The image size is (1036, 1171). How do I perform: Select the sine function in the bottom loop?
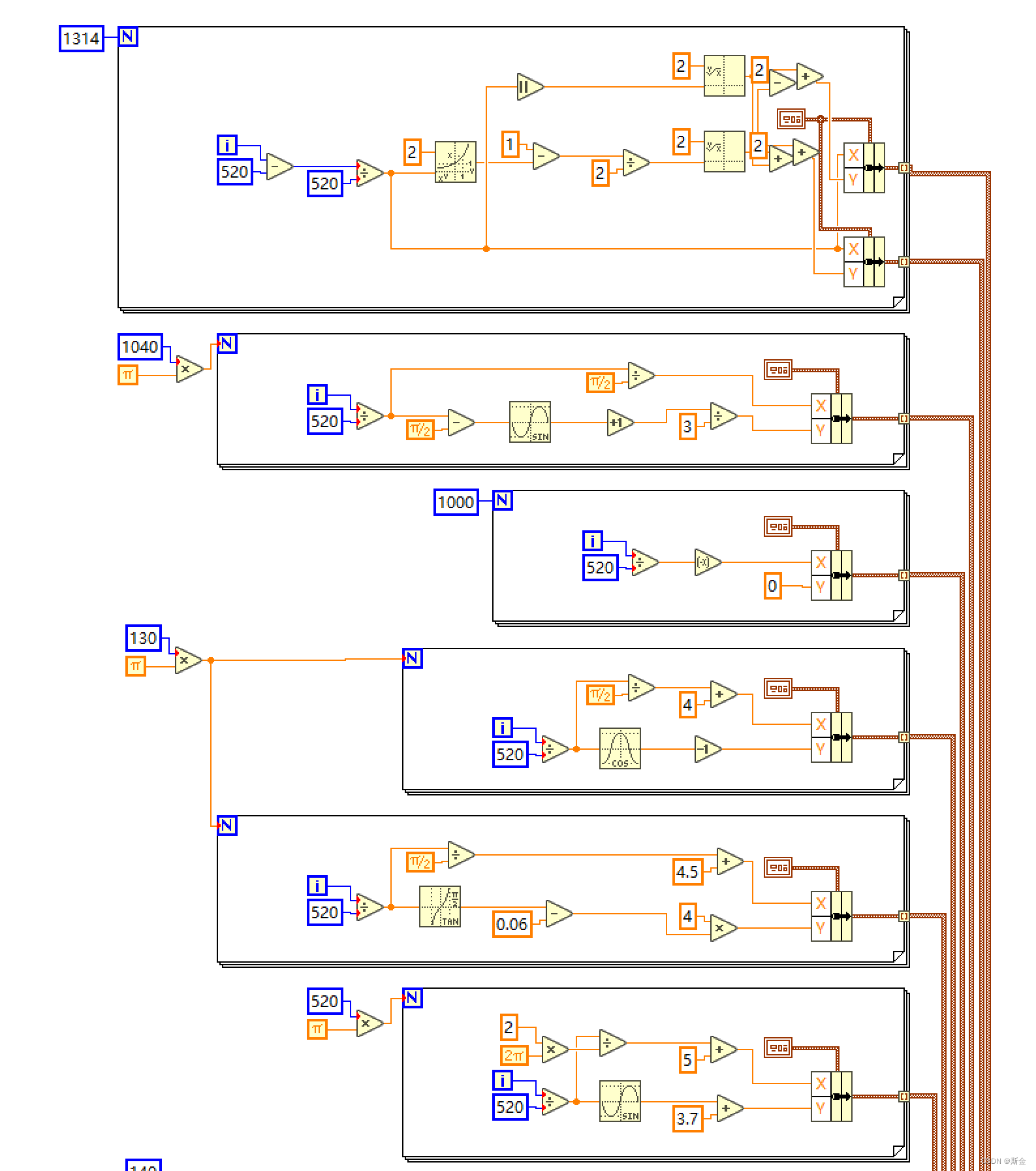point(620,1101)
